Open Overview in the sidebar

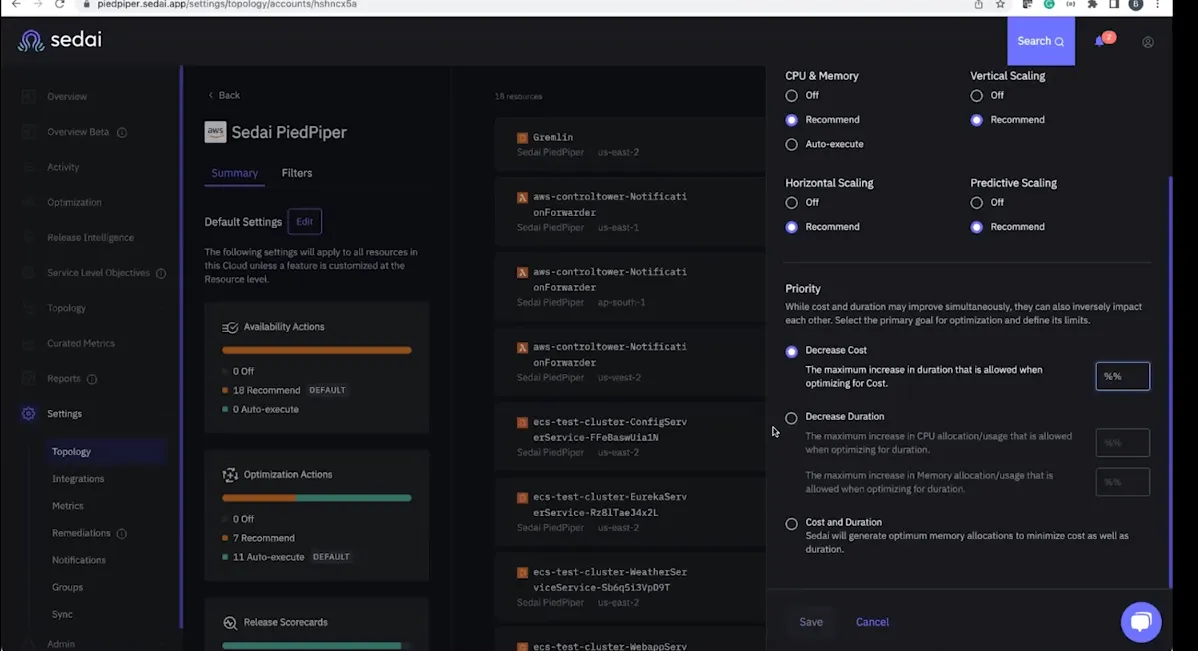point(67,97)
